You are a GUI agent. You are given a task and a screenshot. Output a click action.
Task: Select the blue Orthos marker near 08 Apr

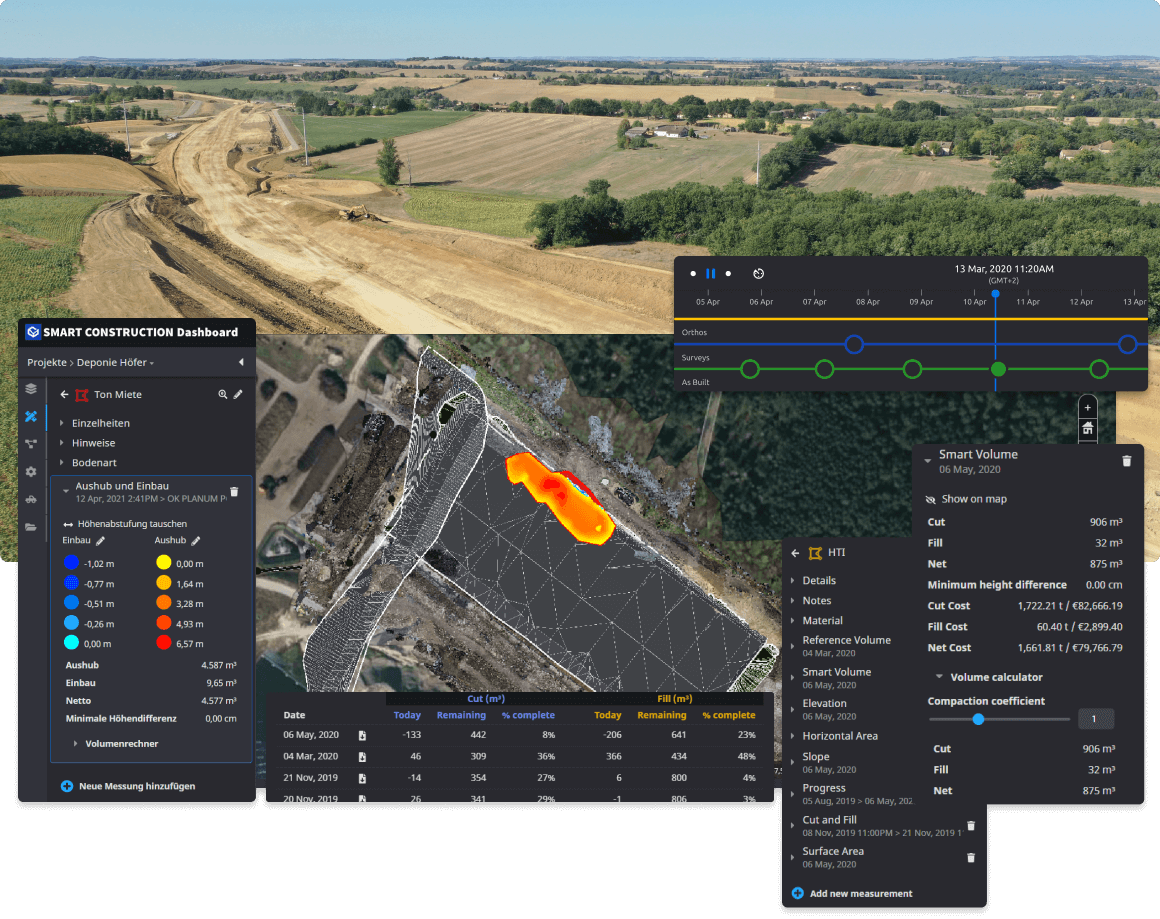tap(854, 344)
